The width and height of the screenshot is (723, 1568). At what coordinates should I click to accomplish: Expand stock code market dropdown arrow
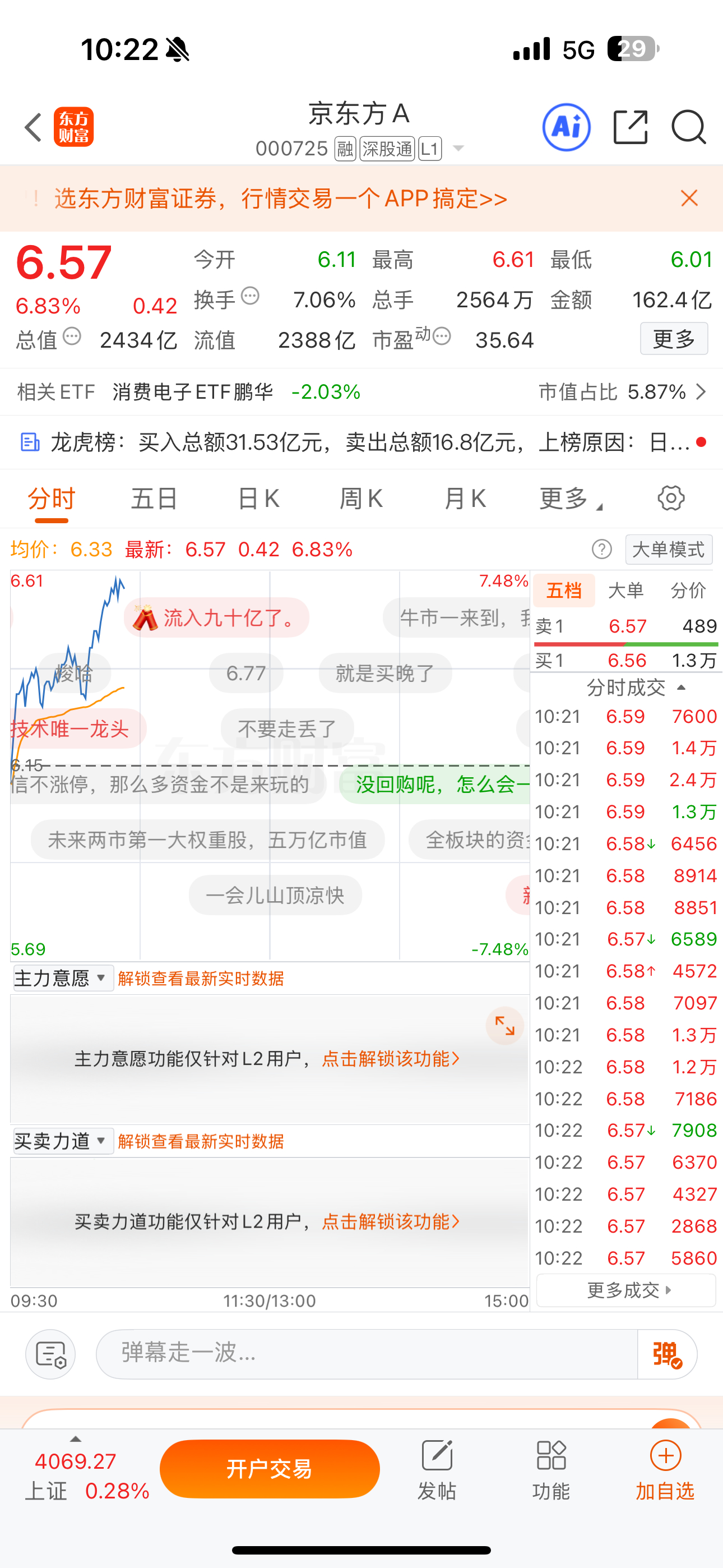pos(458,149)
